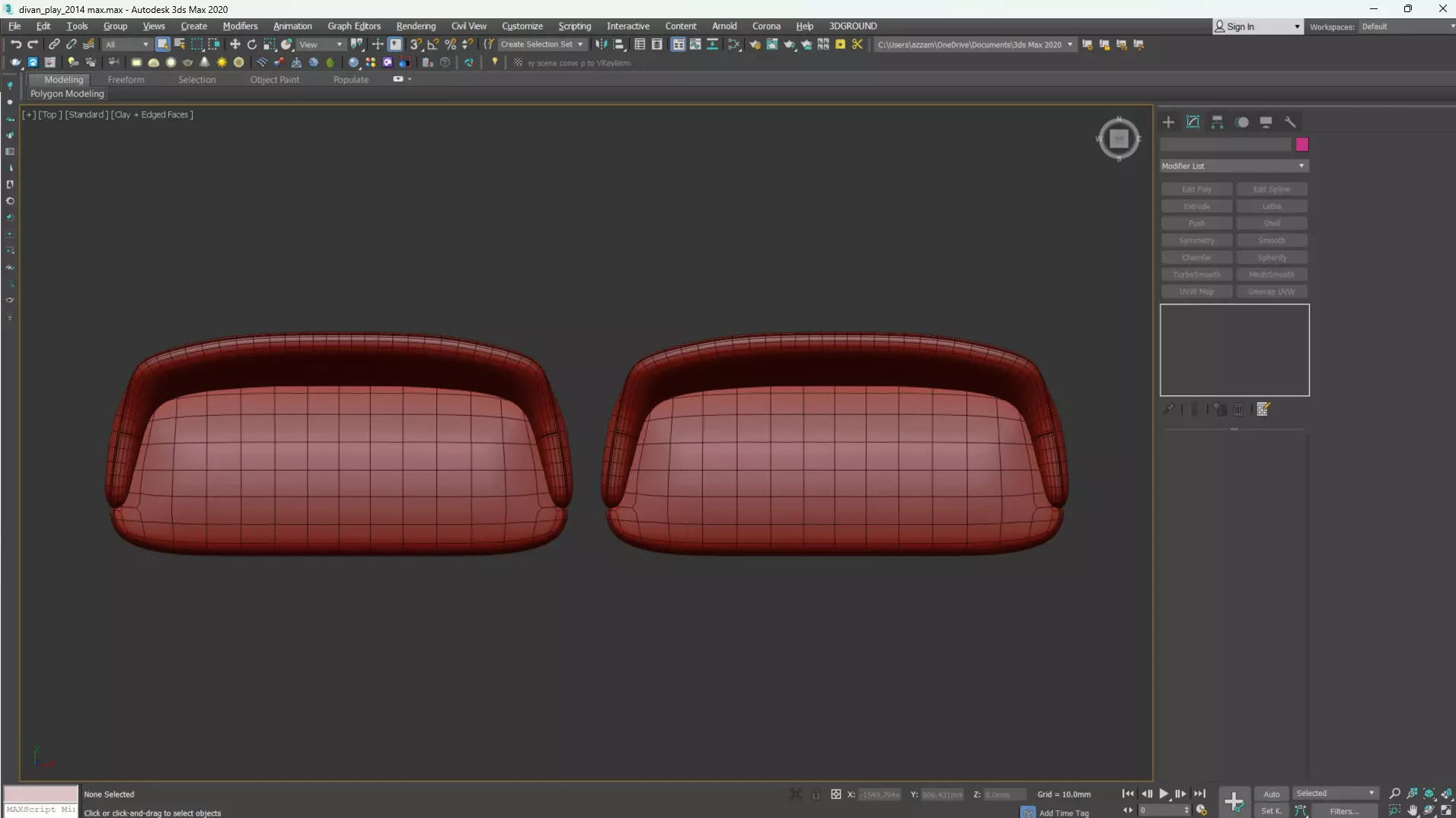Click the Zoom magnifier navigation icon

[x=1395, y=794]
